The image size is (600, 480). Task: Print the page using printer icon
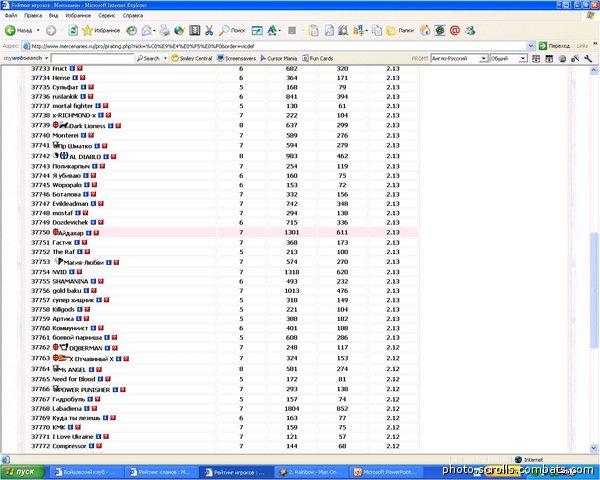tap(165, 30)
